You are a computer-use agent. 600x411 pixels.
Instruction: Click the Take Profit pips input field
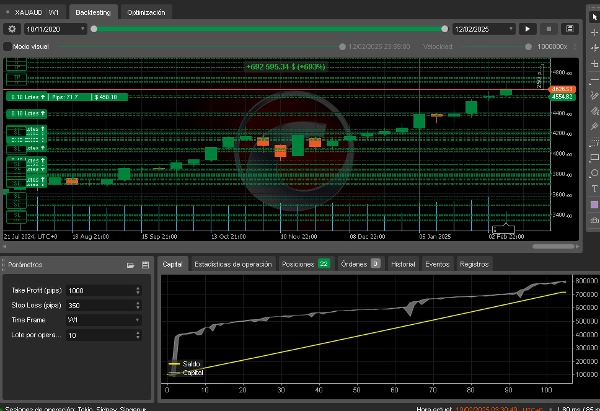pos(98,290)
